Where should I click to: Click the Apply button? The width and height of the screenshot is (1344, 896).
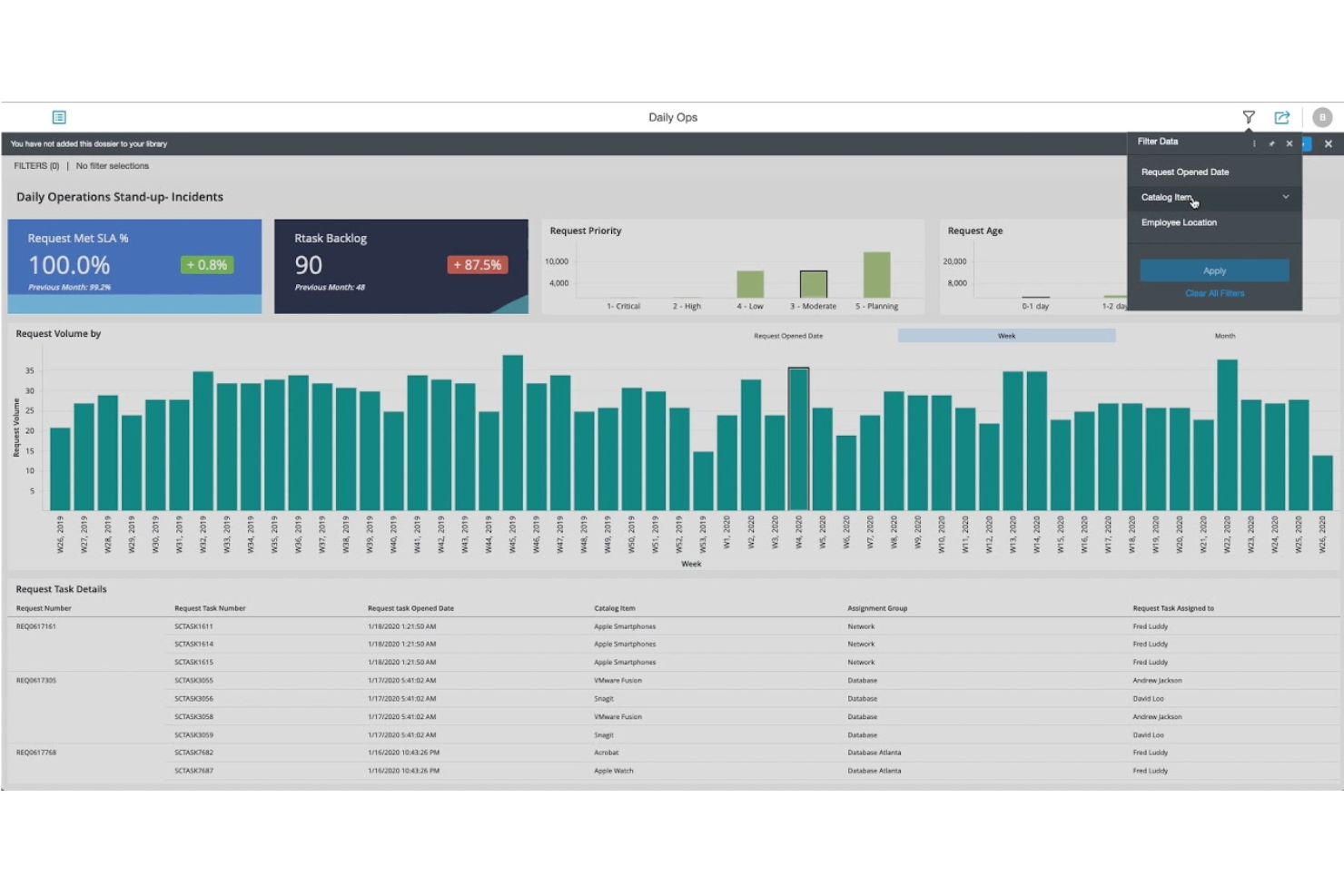[x=1214, y=270]
